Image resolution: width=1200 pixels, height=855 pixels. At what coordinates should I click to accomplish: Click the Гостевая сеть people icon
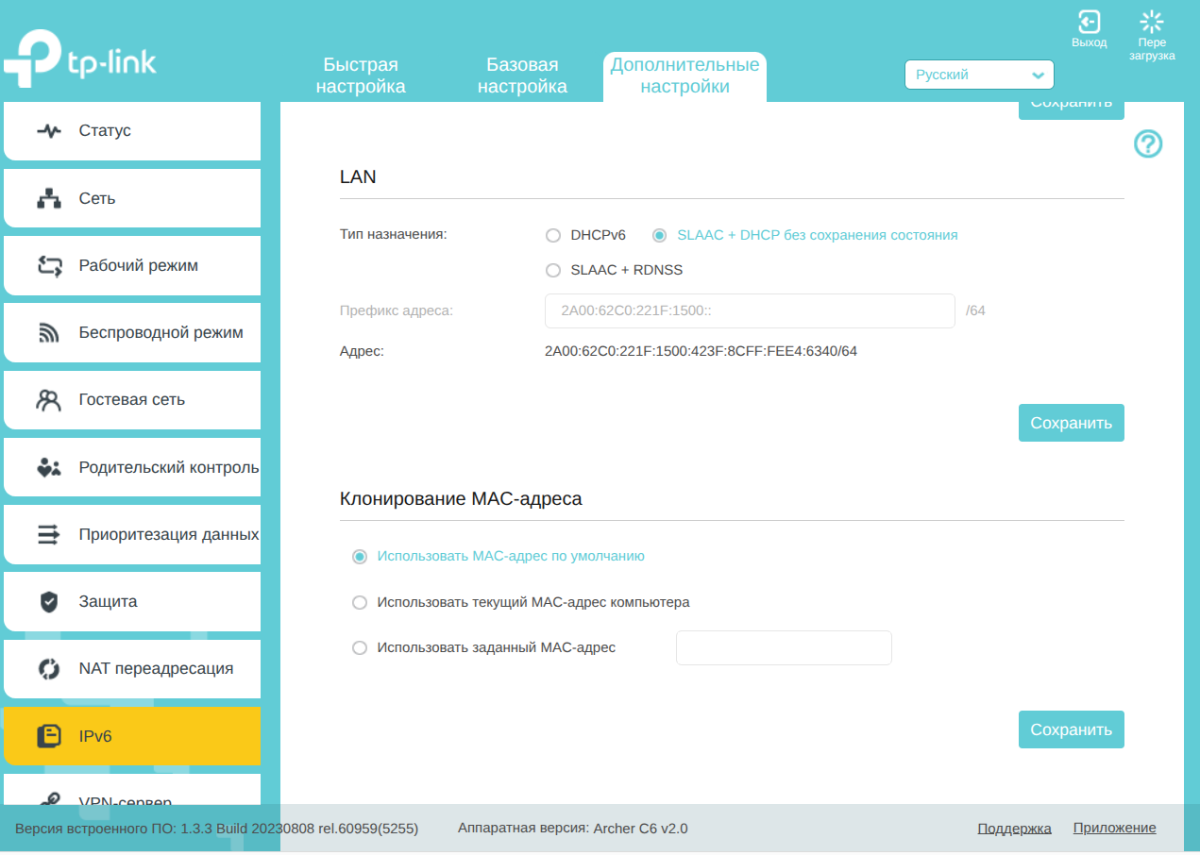click(49, 400)
